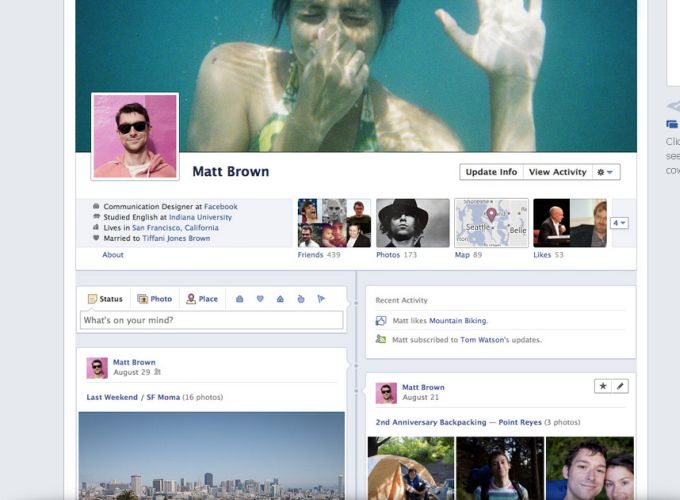
Task: Click the heart relationship life-event icon
Action: click(x=259, y=299)
